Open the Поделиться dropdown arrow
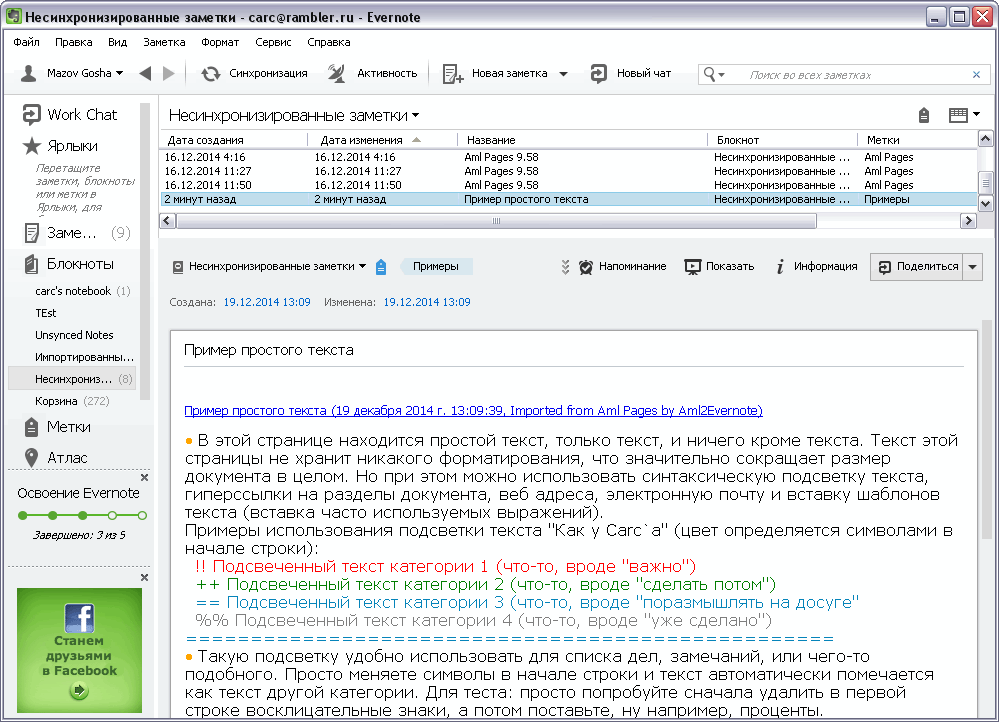The image size is (999, 722). 972,267
